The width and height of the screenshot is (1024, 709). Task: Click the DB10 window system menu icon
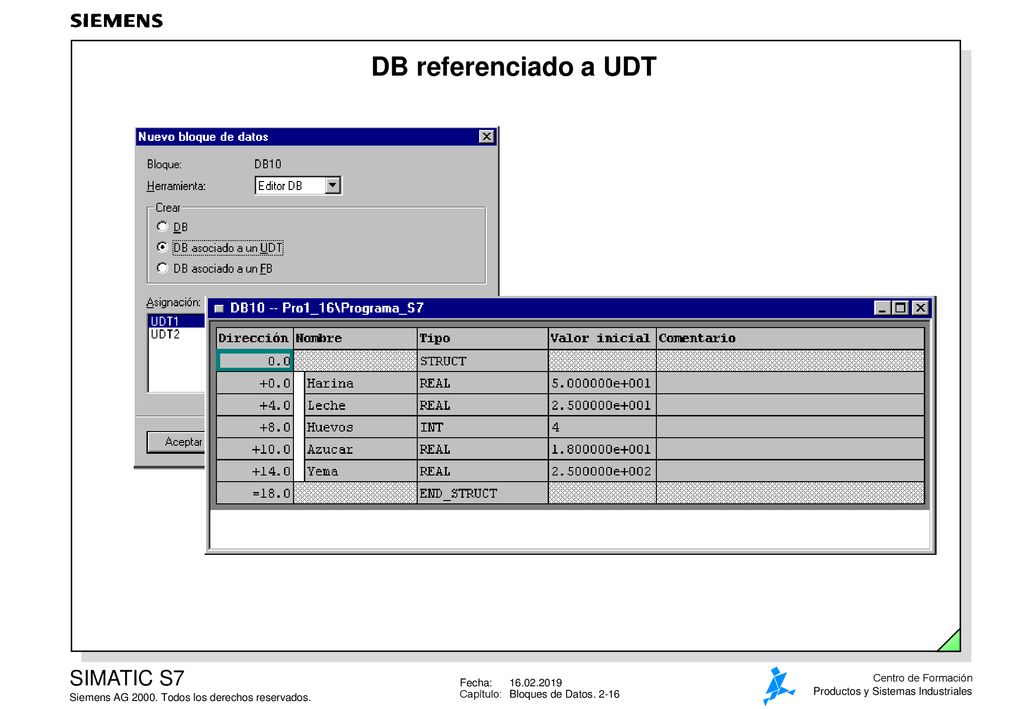pyautogui.click(x=219, y=308)
